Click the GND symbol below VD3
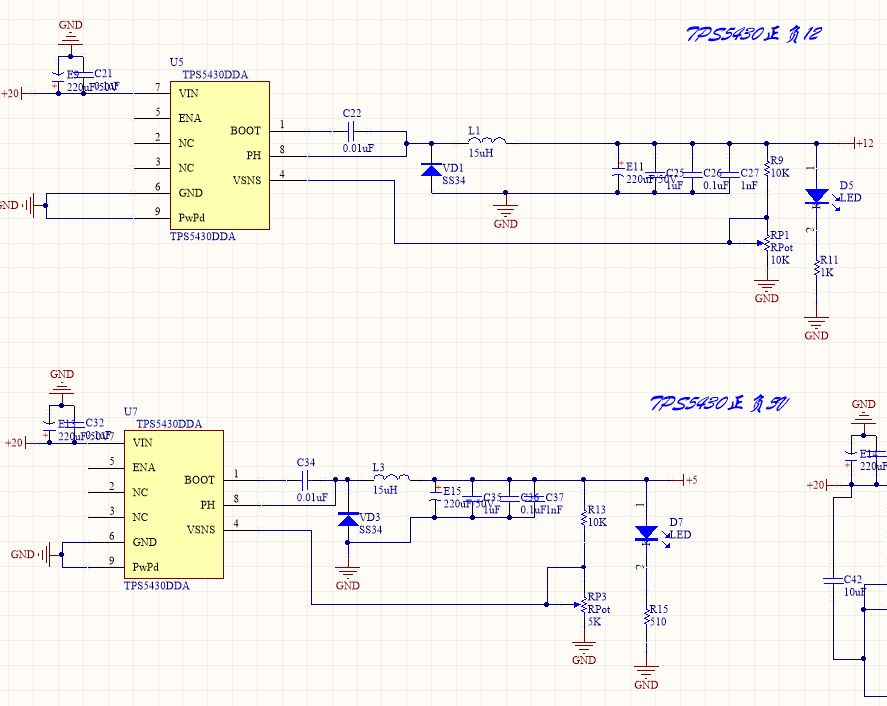This screenshot has height=706, width=887. (347, 577)
